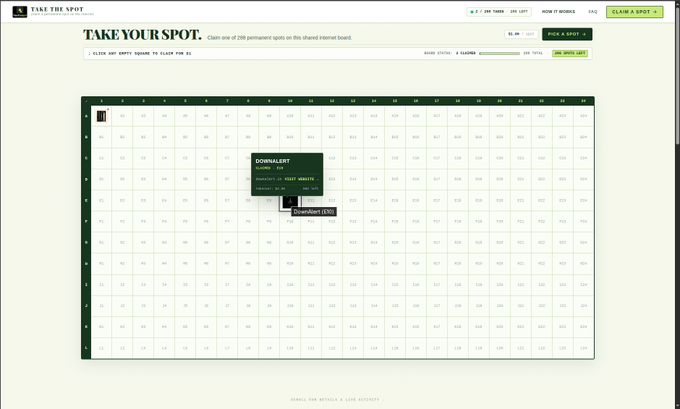Click the column 24 header of the board
Viewport: 680px width, 409px height.
tap(584, 101)
